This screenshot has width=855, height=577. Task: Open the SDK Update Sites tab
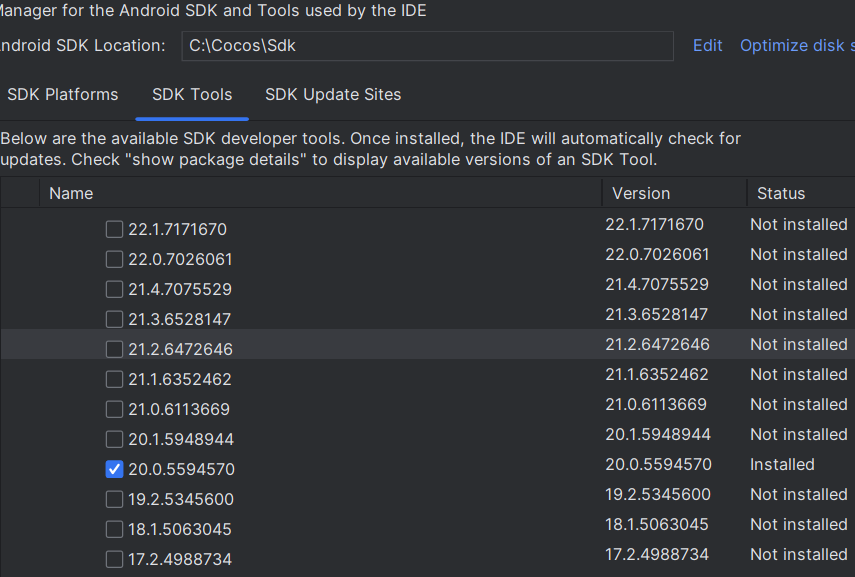(x=333, y=95)
